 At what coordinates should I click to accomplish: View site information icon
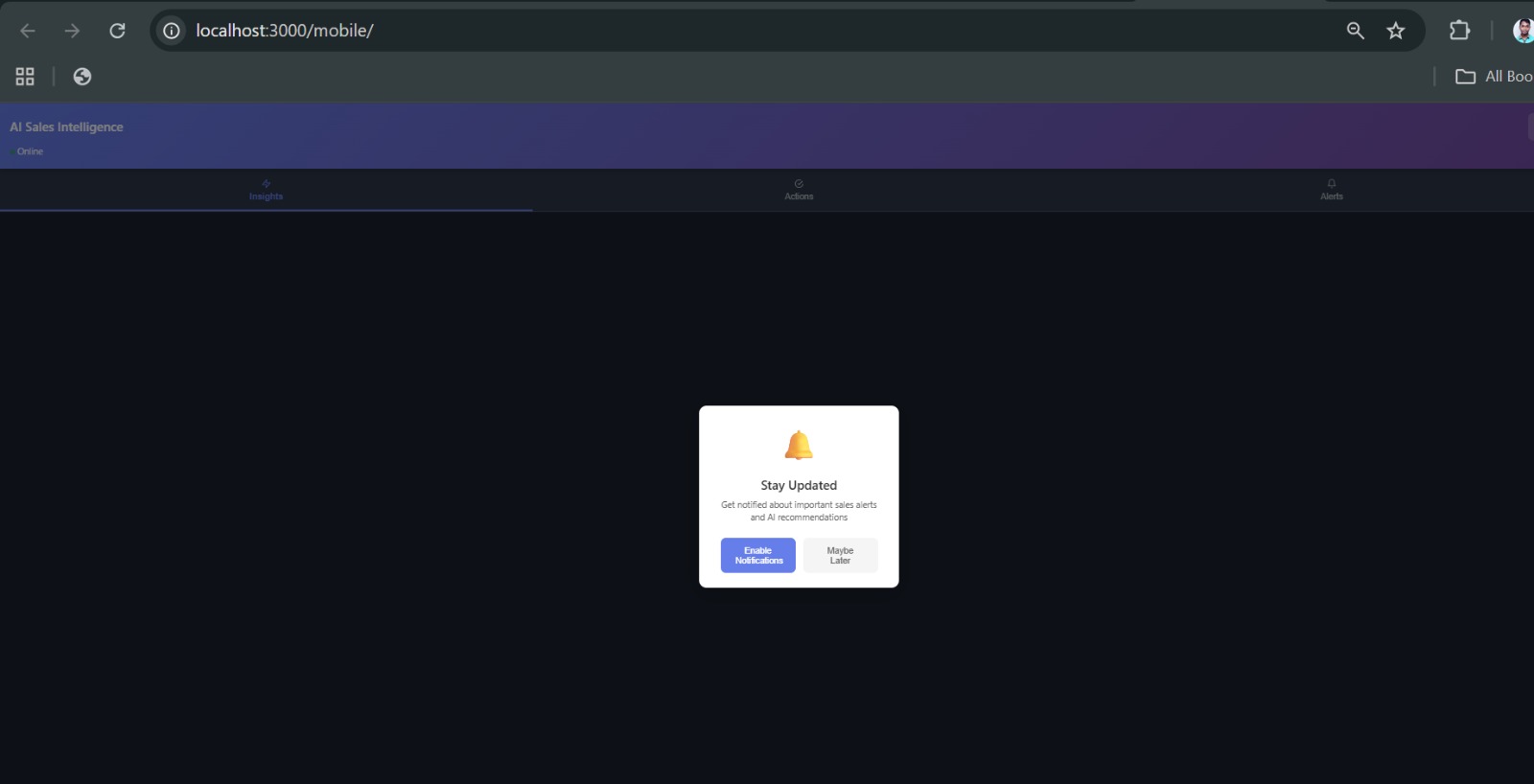172,31
